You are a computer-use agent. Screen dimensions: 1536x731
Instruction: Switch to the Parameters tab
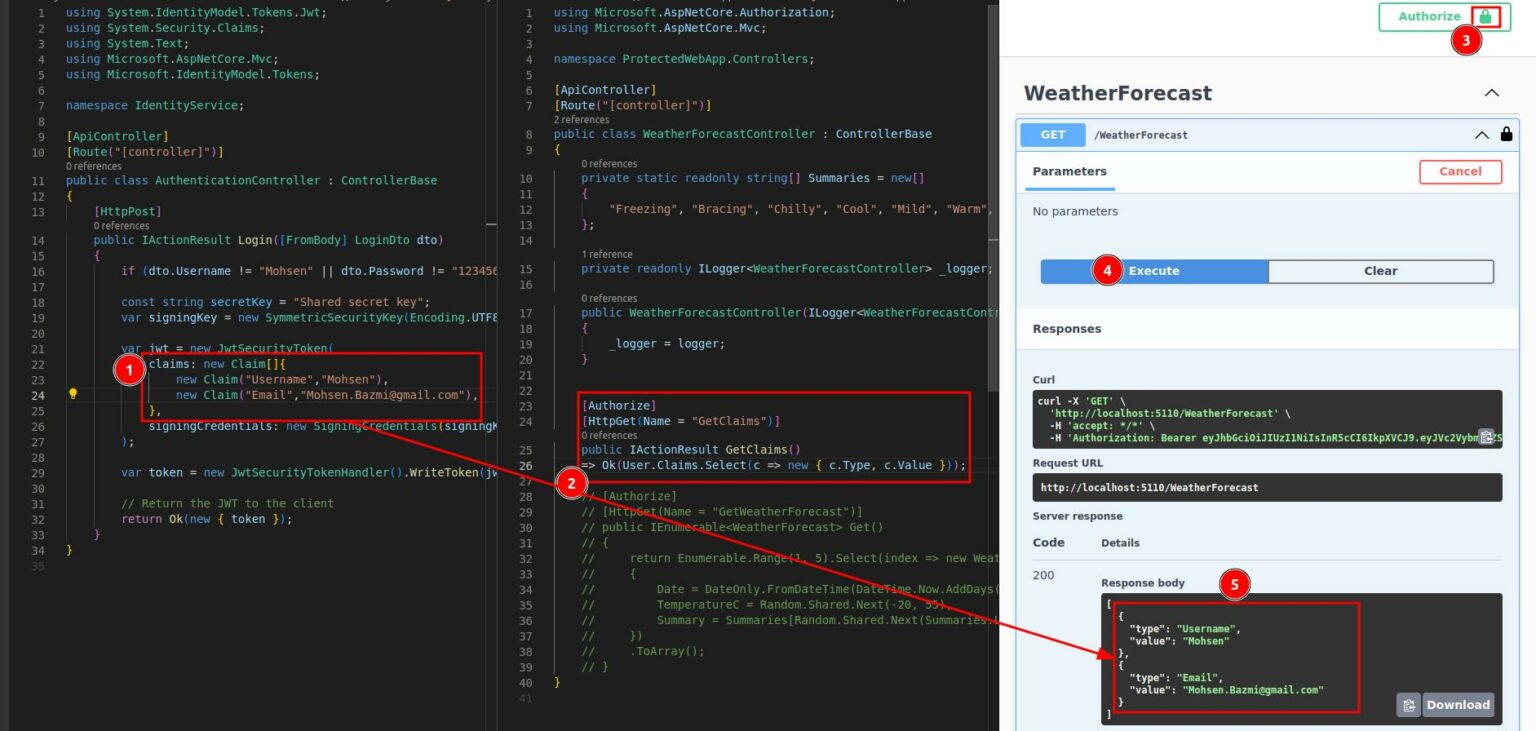(x=1069, y=171)
